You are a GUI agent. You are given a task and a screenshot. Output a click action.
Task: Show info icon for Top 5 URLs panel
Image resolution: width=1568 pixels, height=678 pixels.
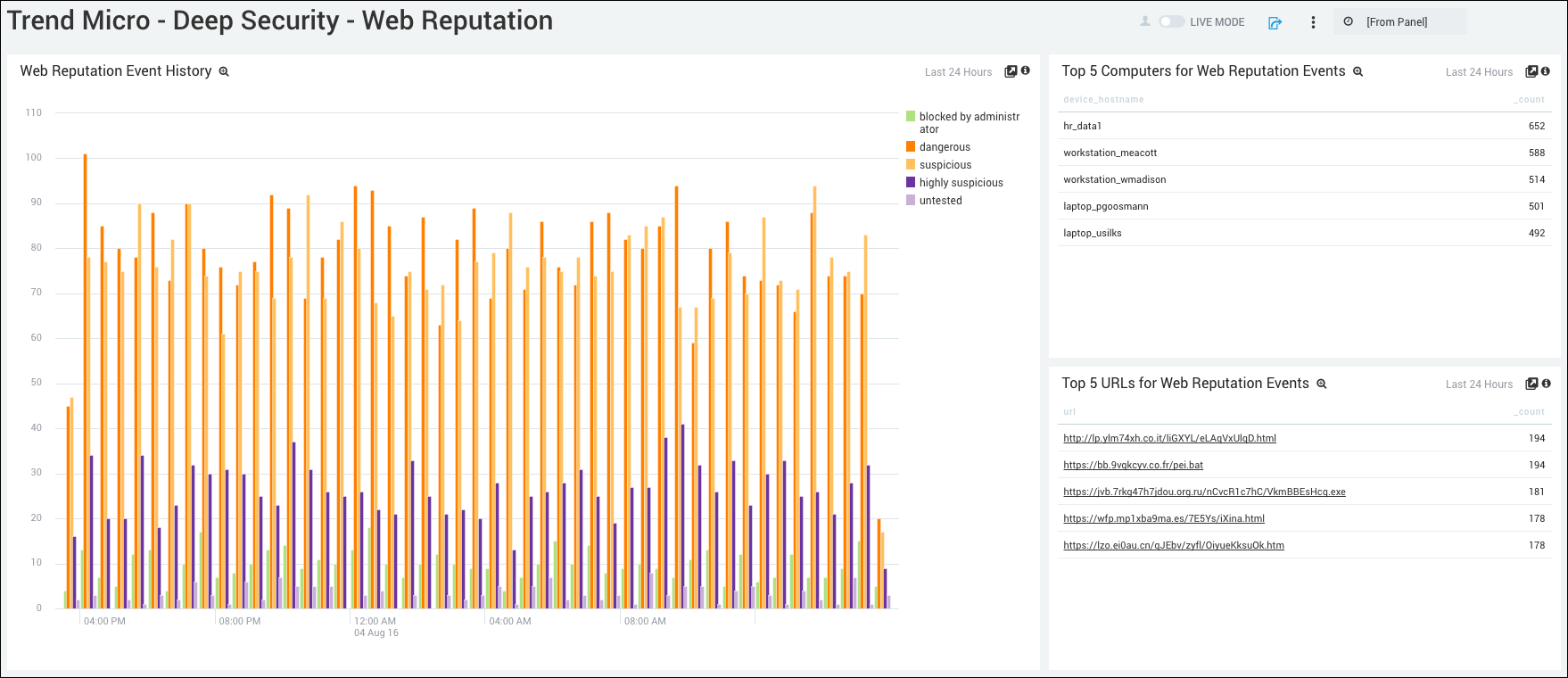1546,383
